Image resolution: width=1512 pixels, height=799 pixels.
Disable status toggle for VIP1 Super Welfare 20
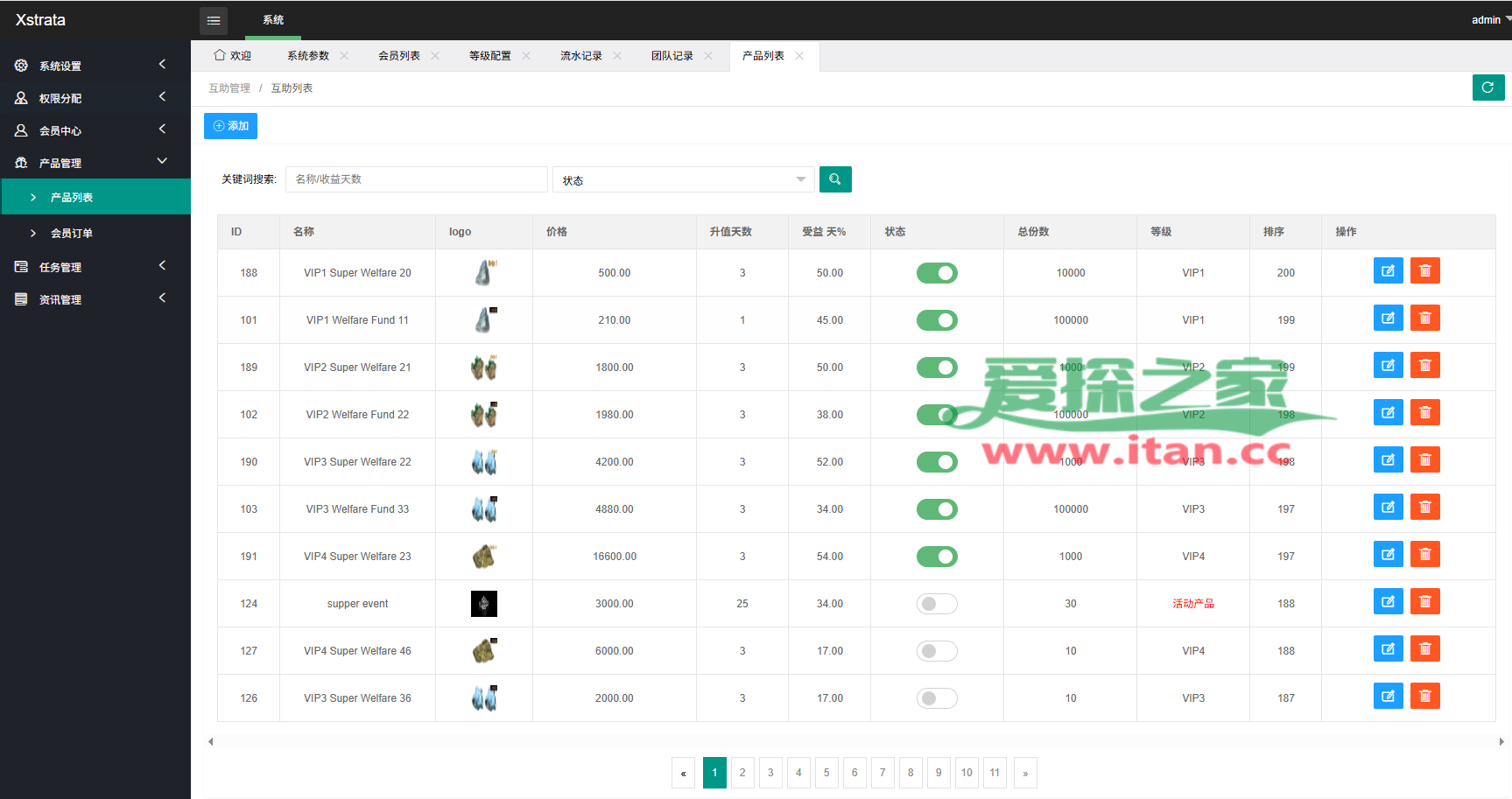[x=937, y=273]
